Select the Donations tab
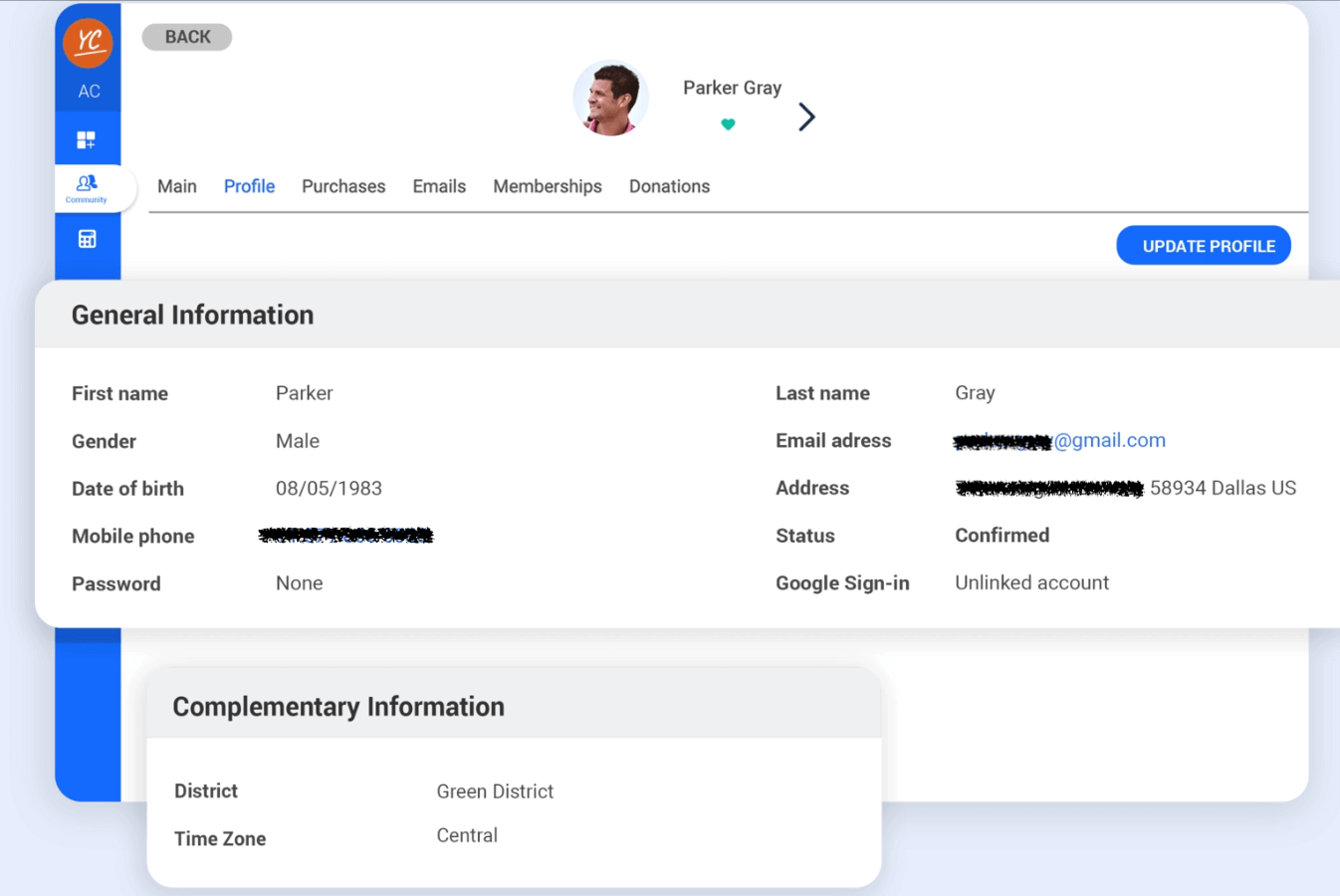 coord(669,186)
